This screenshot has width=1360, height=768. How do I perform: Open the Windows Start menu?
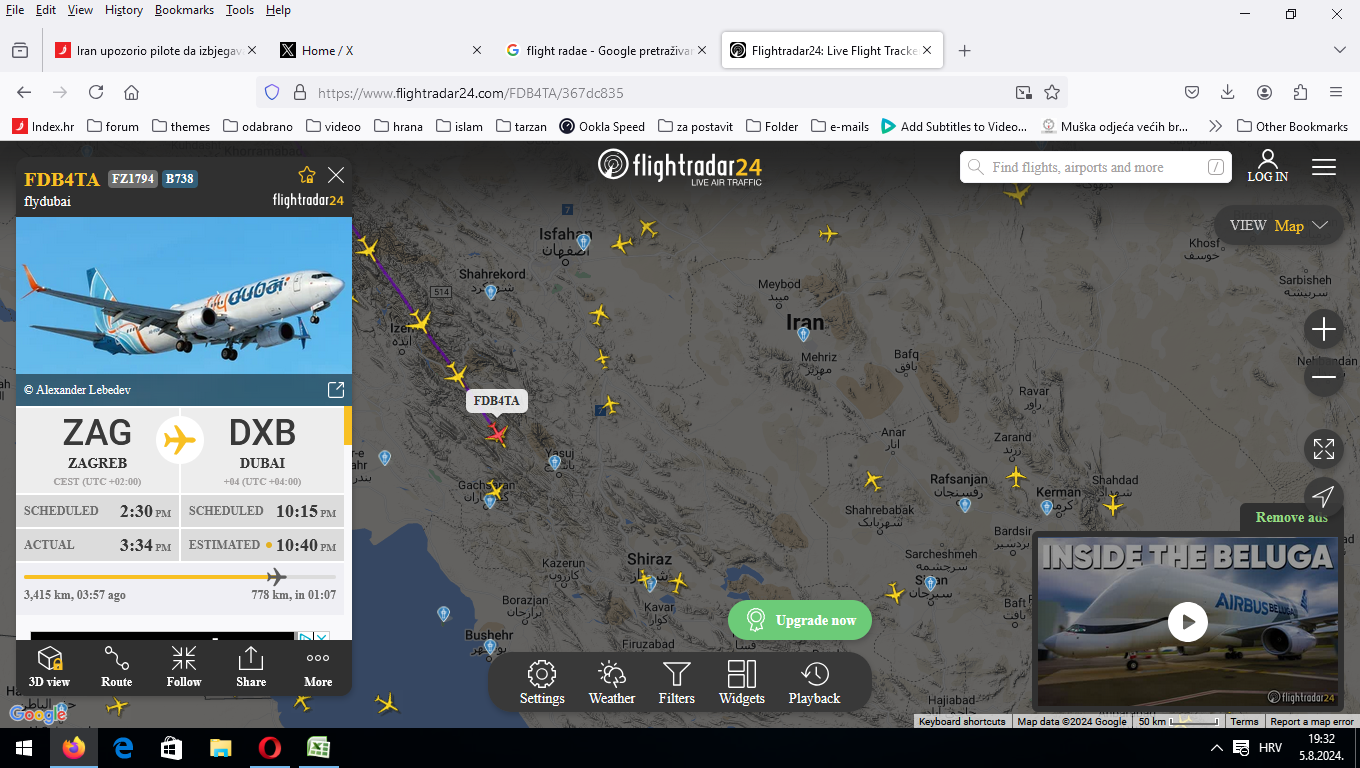coord(24,748)
